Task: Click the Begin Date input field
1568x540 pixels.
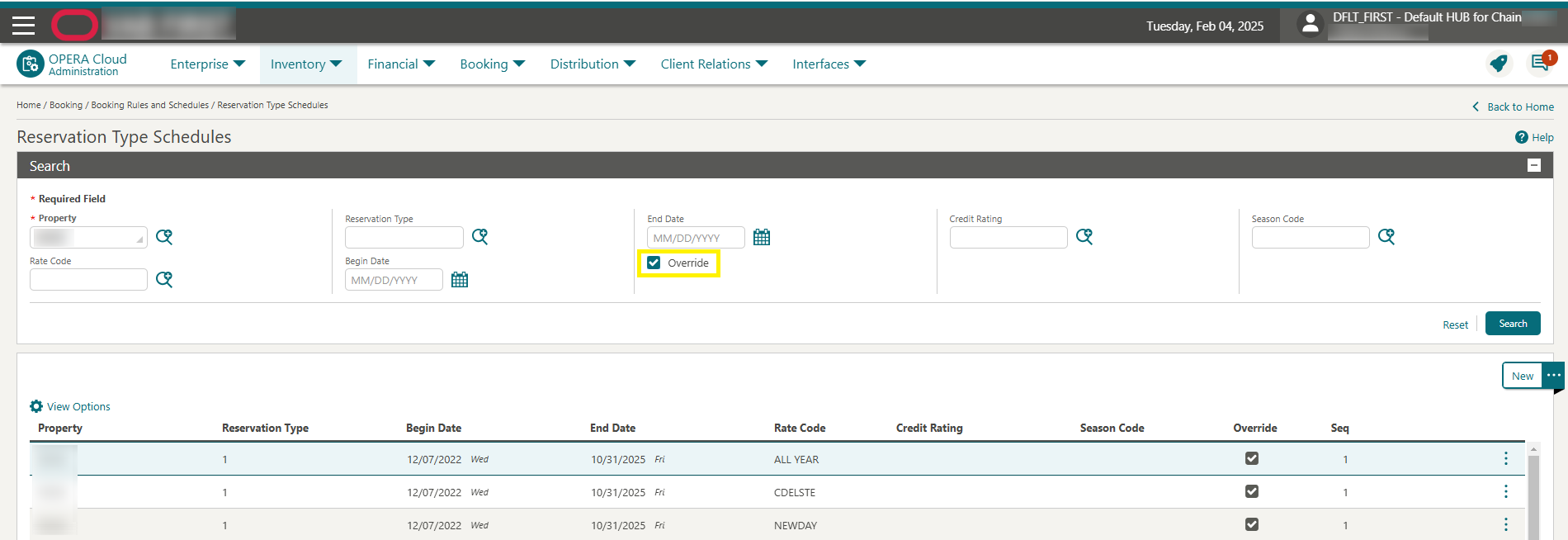Action: pyautogui.click(x=394, y=280)
